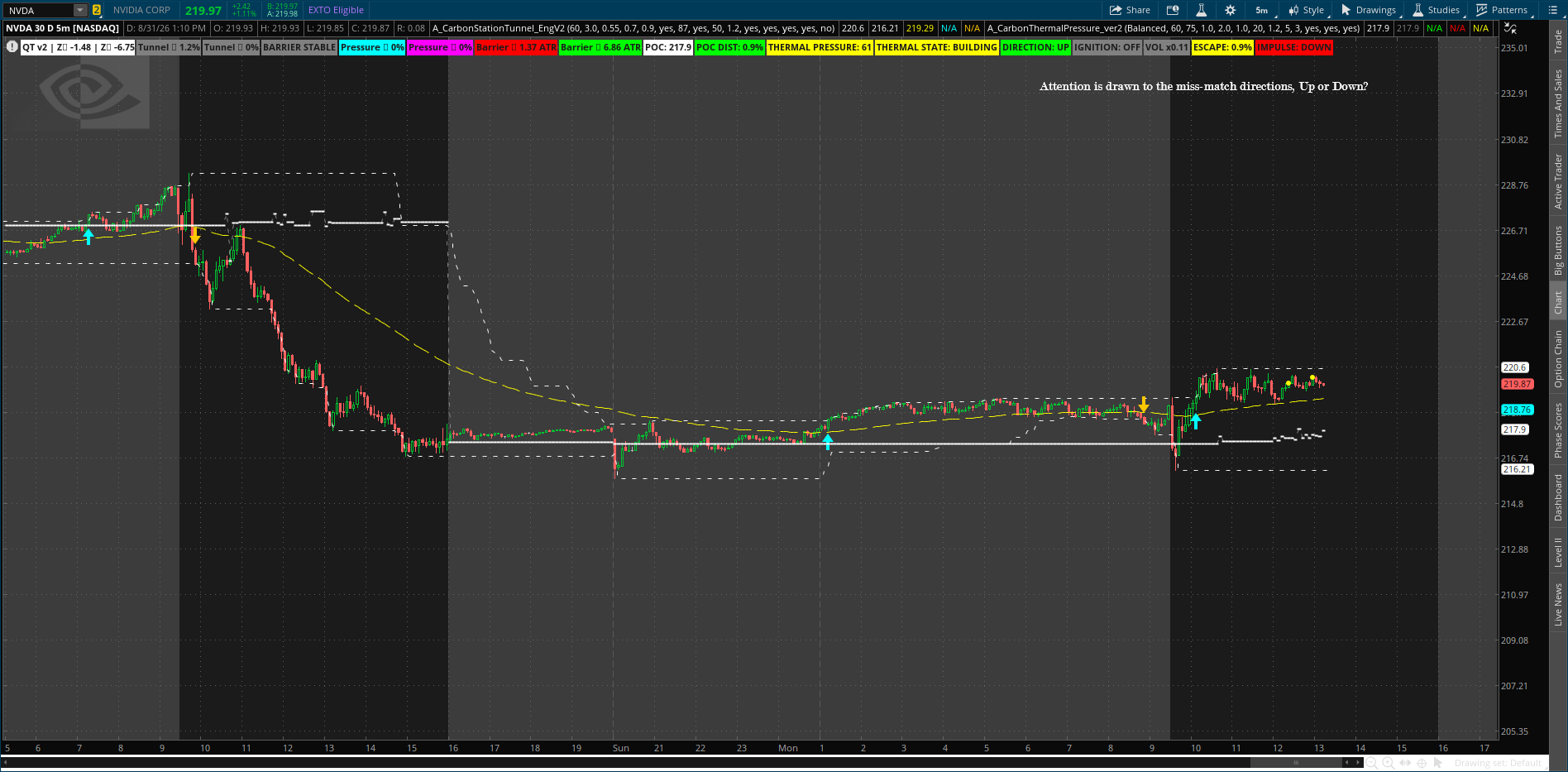Viewport: 1568px width, 772px height.
Task: Open the Edit Studies flask icon
Action: tap(1201, 10)
